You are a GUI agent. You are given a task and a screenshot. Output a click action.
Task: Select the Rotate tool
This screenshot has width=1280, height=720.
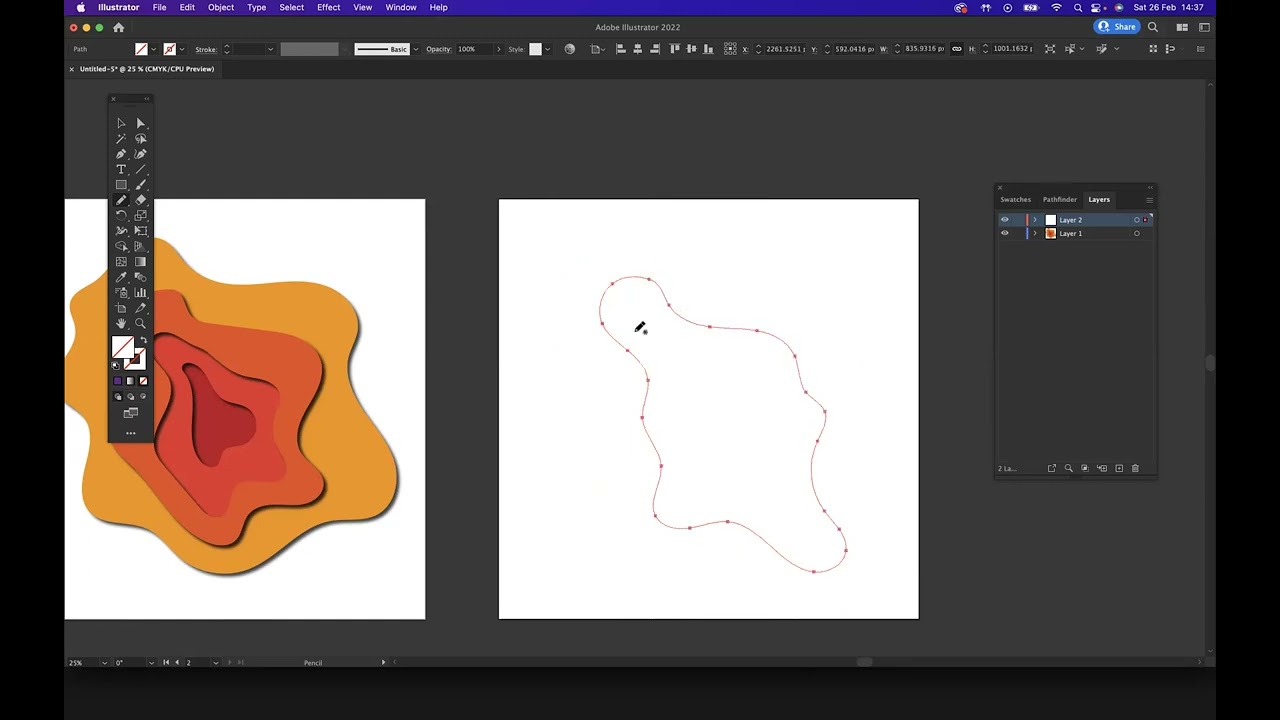121,215
